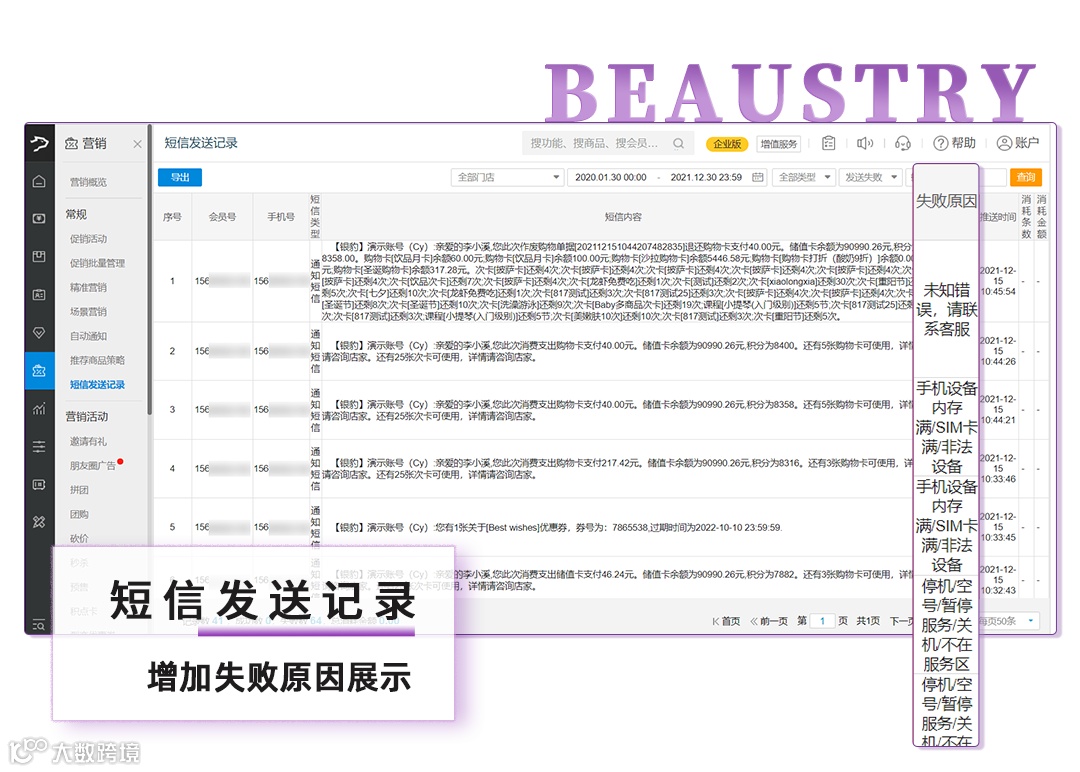Open 砍价 menu item
Viewport: 1080px width, 772px height.
tap(79, 538)
